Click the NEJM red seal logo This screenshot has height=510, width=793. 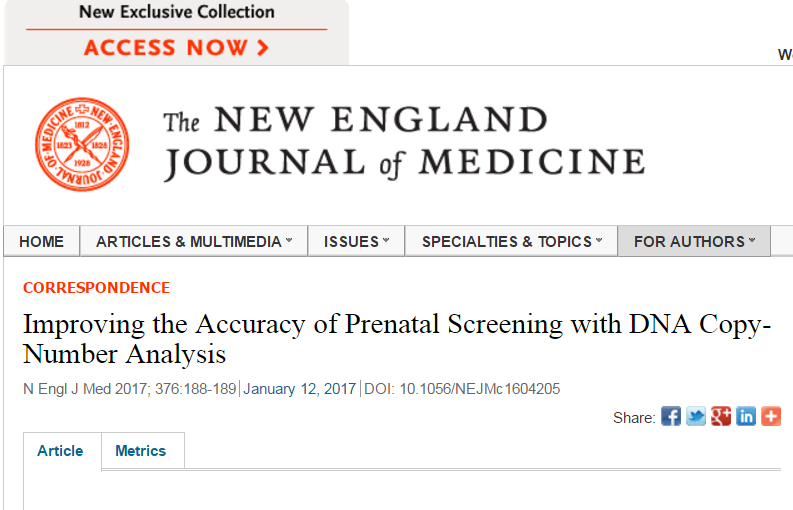pos(82,144)
